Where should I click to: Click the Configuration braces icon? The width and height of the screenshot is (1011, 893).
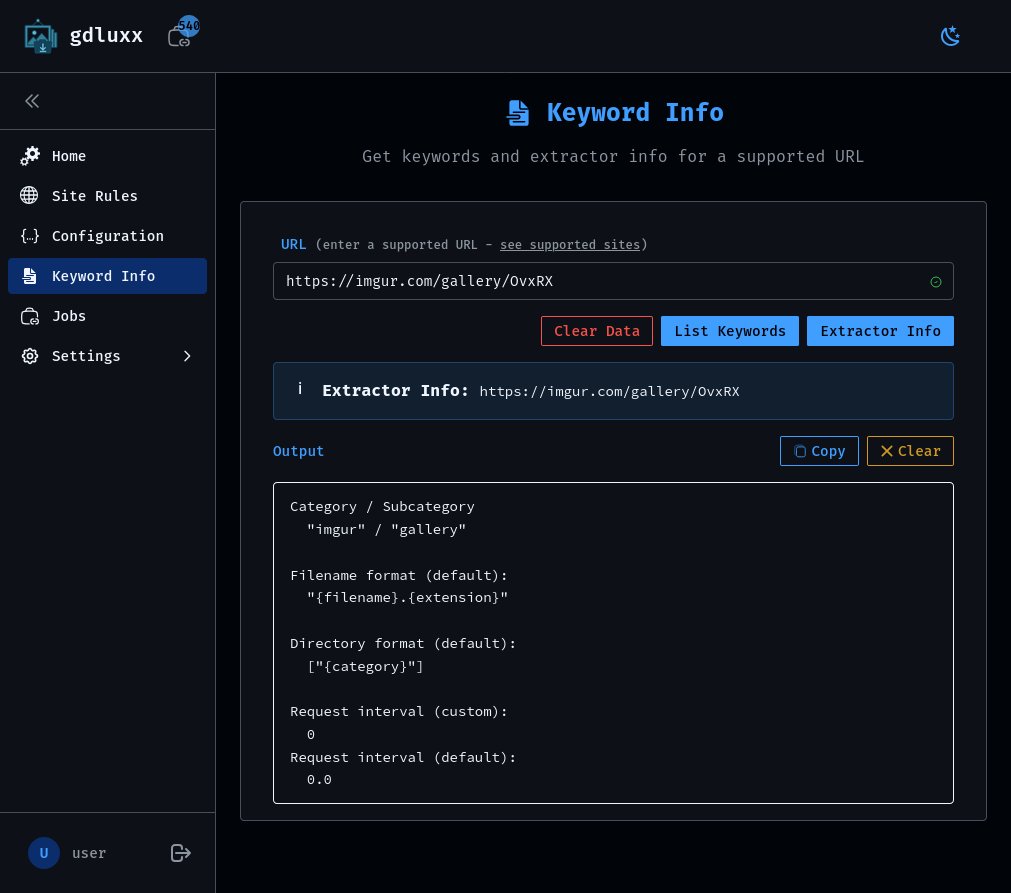click(x=30, y=235)
